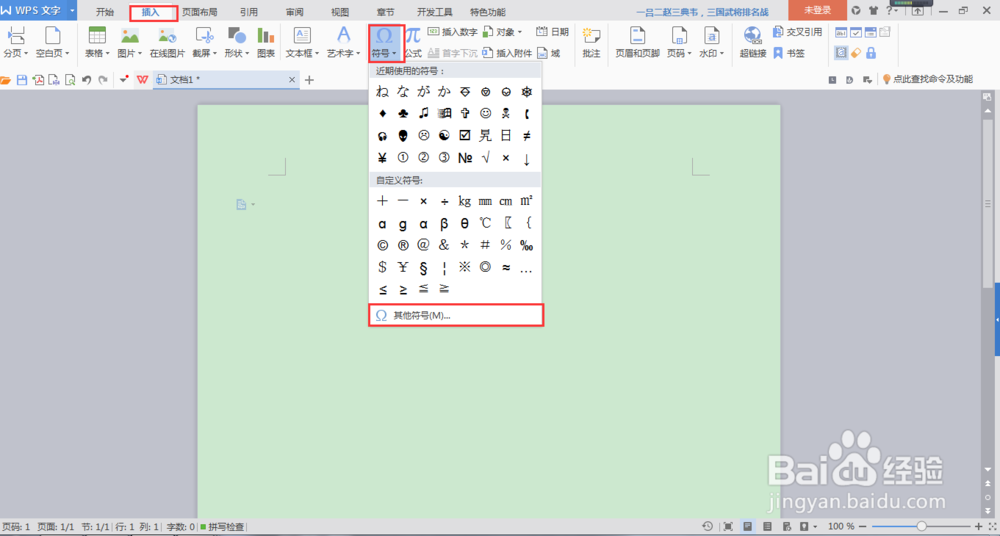Image resolution: width=1000 pixels, height=536 pixels.
Task: Insert the ℃ degree Celsius symbol
Action: click(485, 223)
